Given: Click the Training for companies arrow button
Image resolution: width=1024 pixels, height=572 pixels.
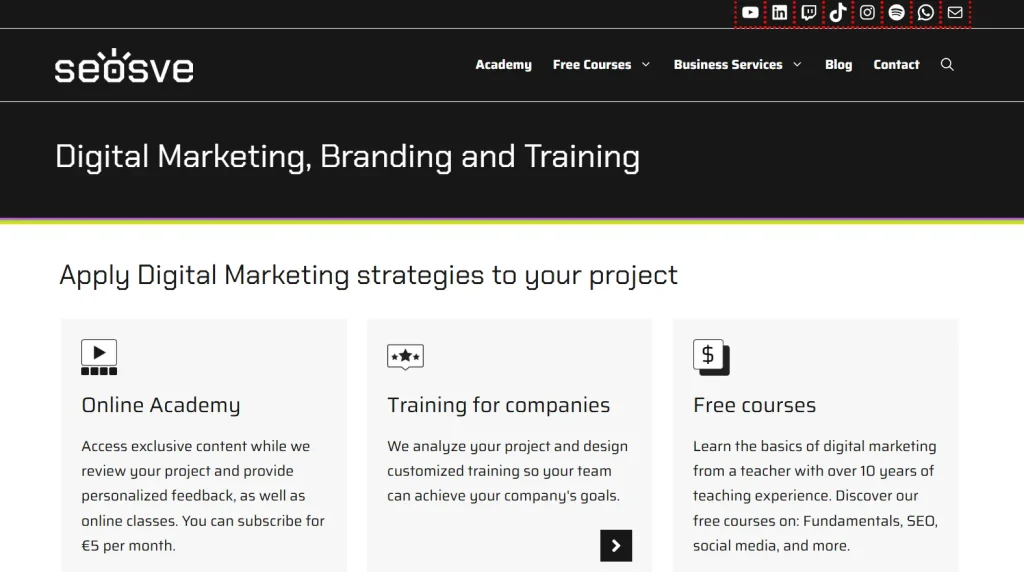Looking at the screenshot, I should (x=616, y=545).
